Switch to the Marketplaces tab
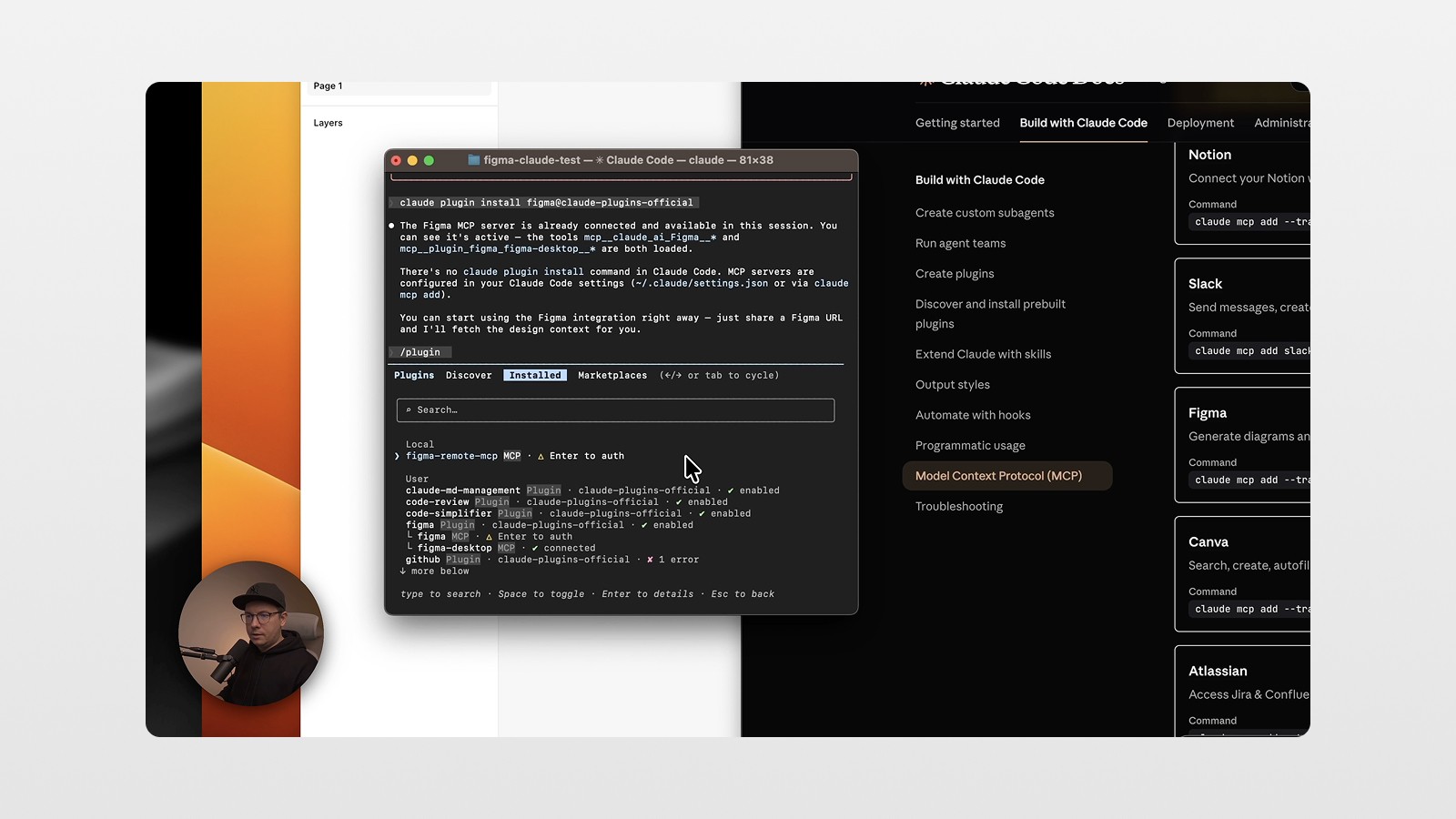 point(612,375)
